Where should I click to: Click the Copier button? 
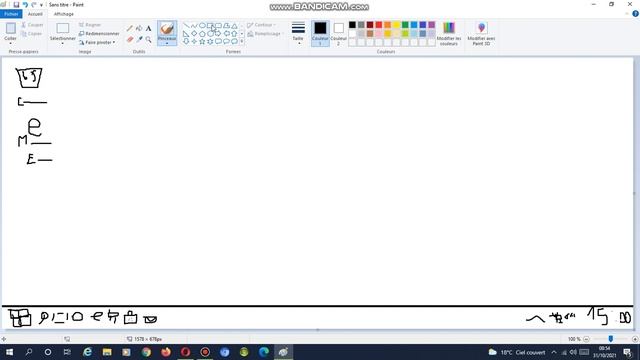coord(31,34)
